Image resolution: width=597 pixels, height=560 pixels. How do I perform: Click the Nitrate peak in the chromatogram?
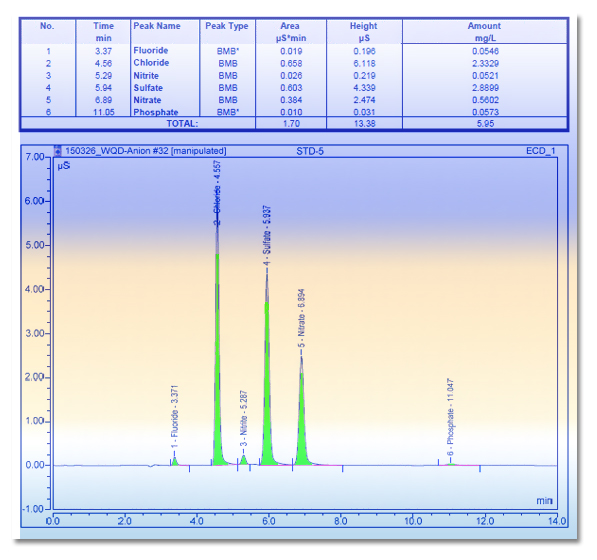click(x=302, y=419)
